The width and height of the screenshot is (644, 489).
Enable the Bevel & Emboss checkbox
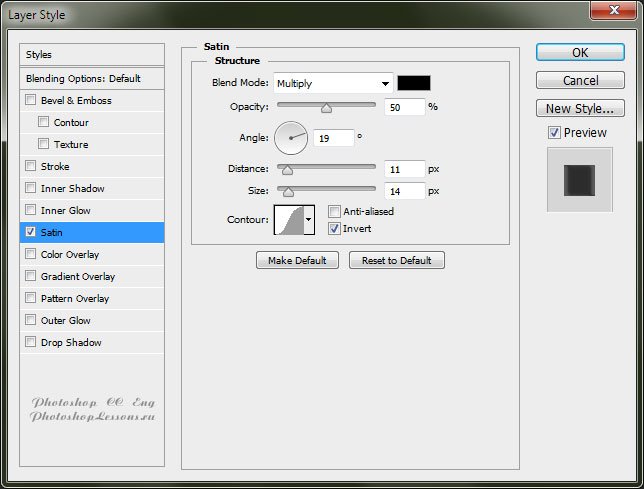(x=31, y=100)
